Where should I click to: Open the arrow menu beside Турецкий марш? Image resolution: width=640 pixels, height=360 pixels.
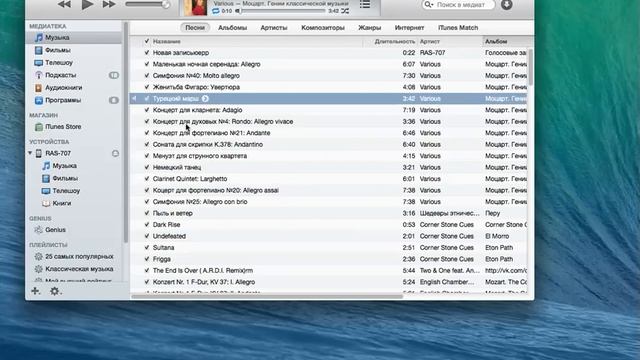click(x=205, y=98)
